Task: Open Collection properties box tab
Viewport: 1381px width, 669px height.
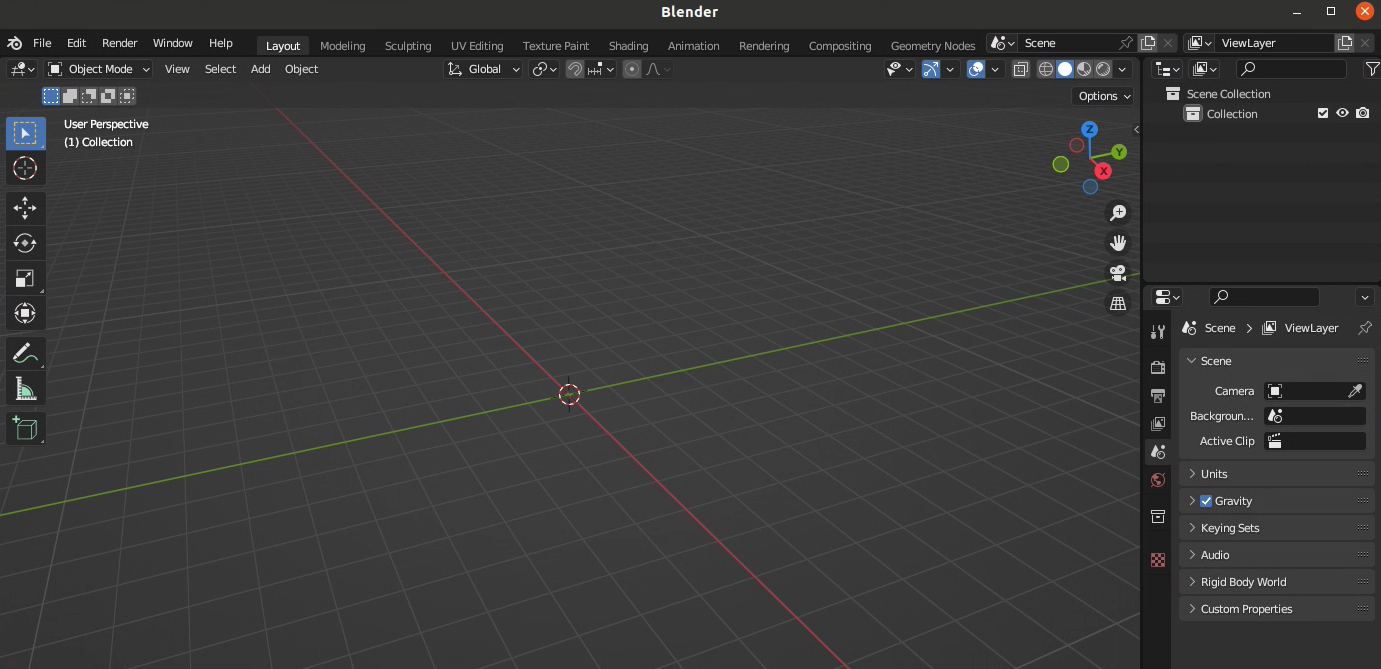Action: [1158, 517]
